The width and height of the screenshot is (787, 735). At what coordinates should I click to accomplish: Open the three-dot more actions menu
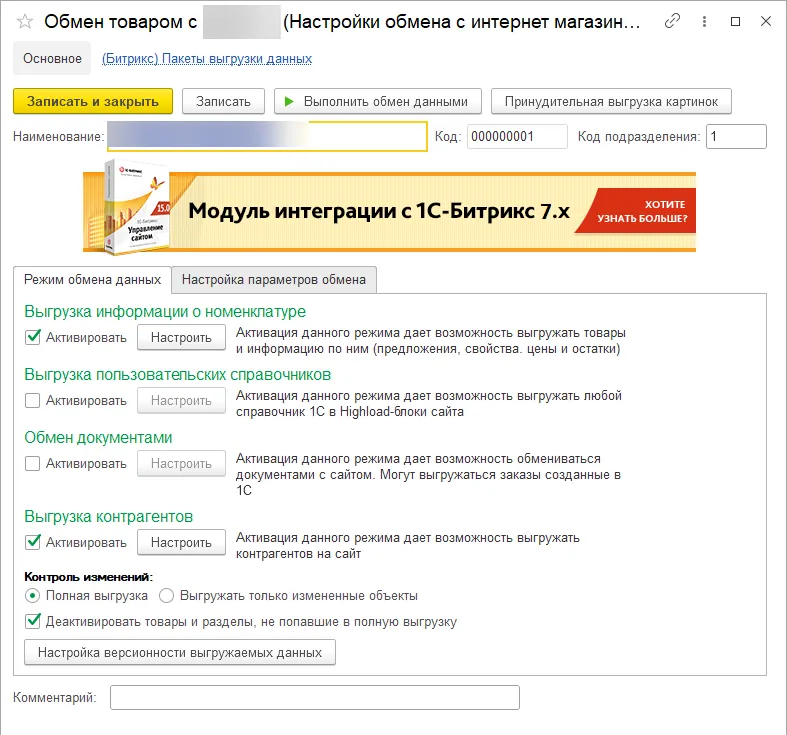point(704,21)
